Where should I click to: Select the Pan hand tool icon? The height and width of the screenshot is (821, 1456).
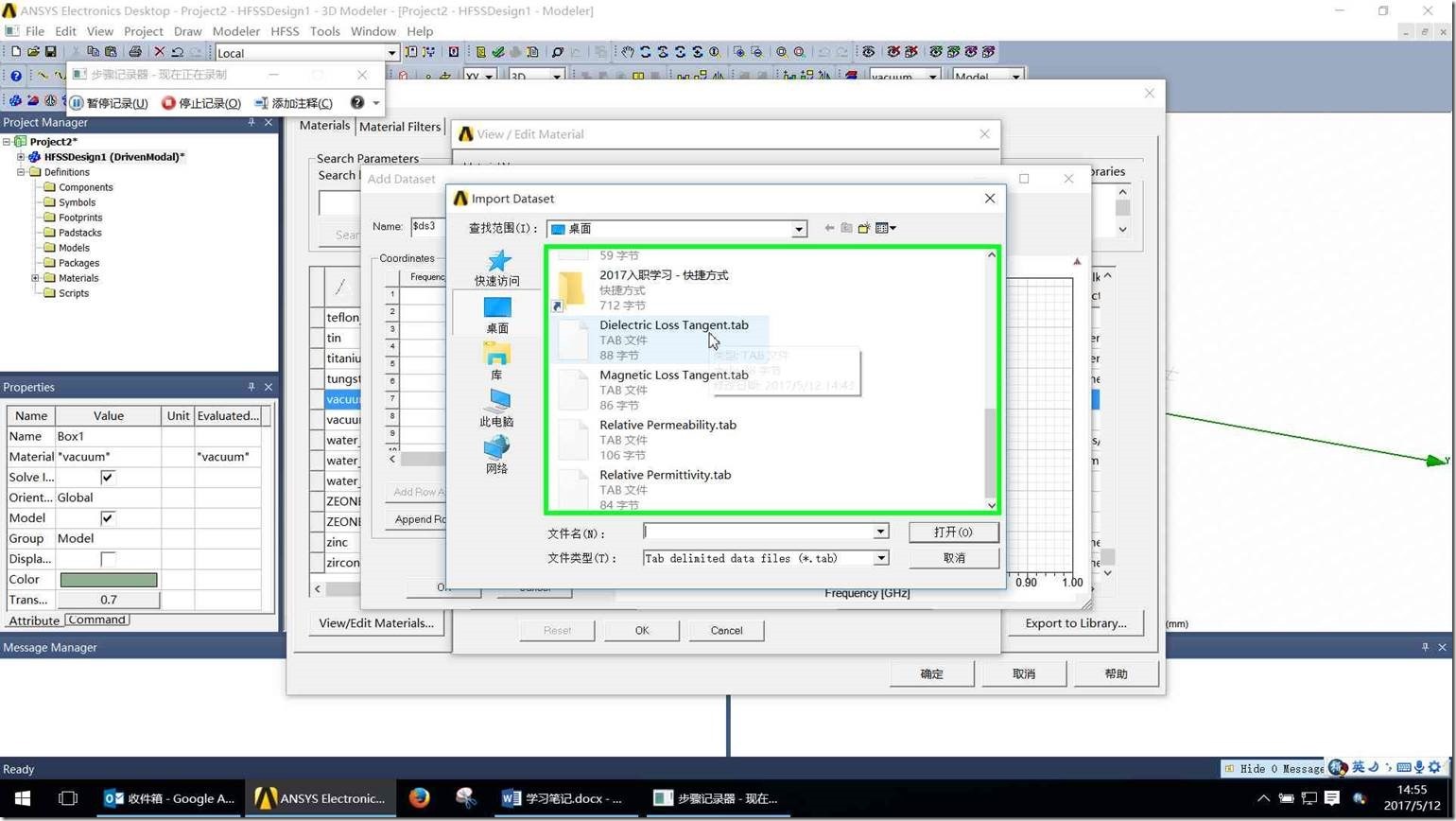[628, 52]
